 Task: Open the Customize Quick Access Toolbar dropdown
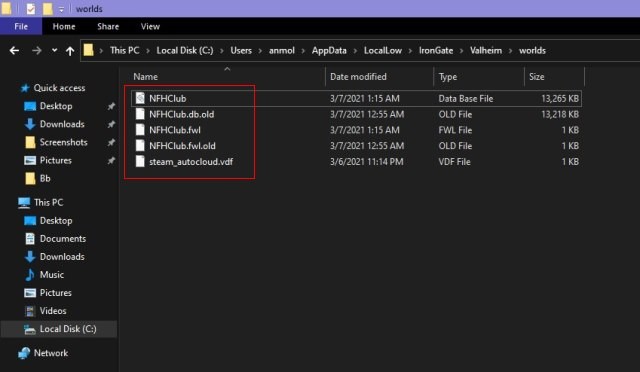(61, 9)
